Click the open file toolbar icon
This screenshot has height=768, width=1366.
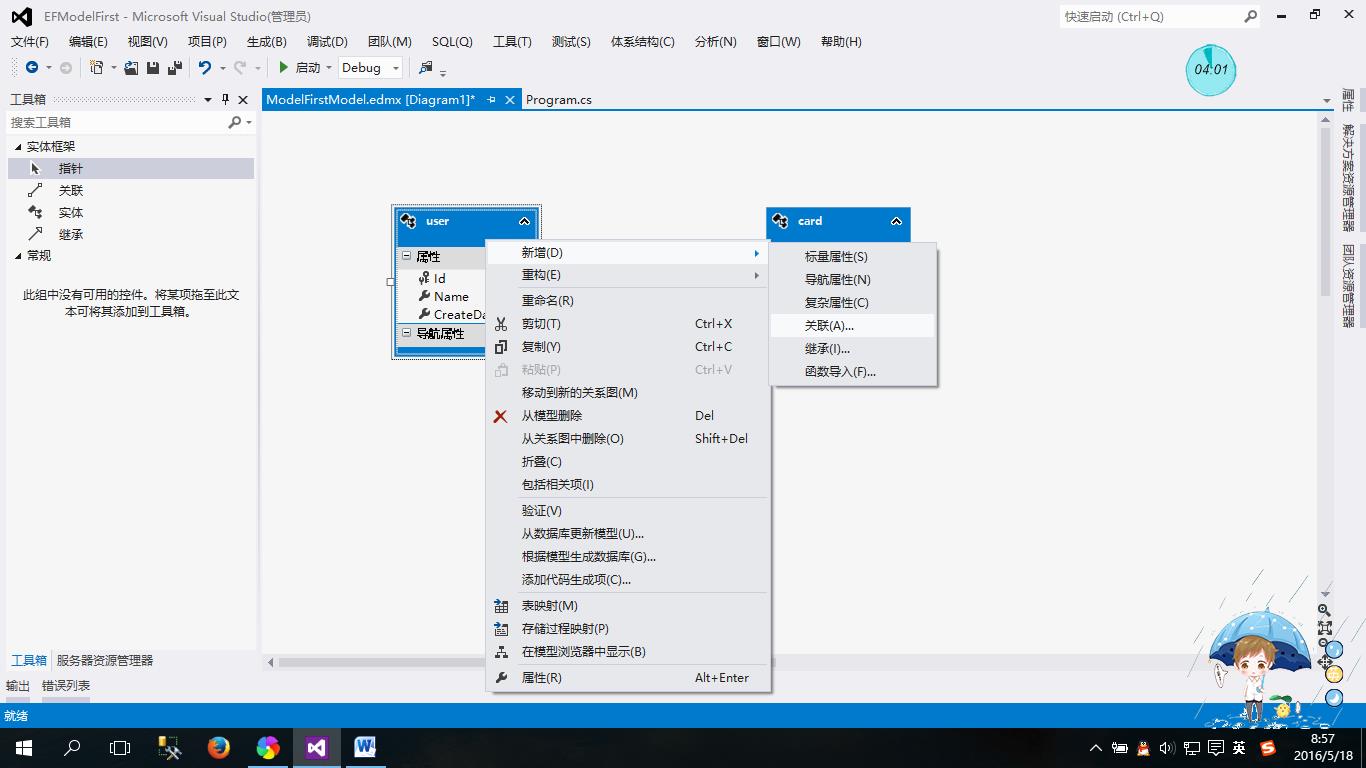pyautogui.click(x=131, y=67)
